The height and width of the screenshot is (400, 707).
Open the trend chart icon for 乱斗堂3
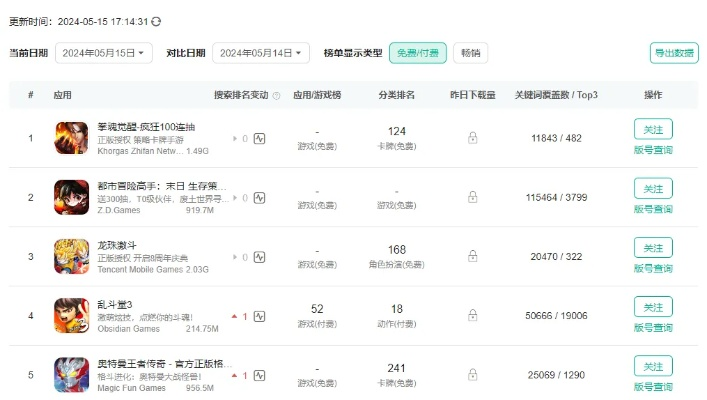(259, 317)
